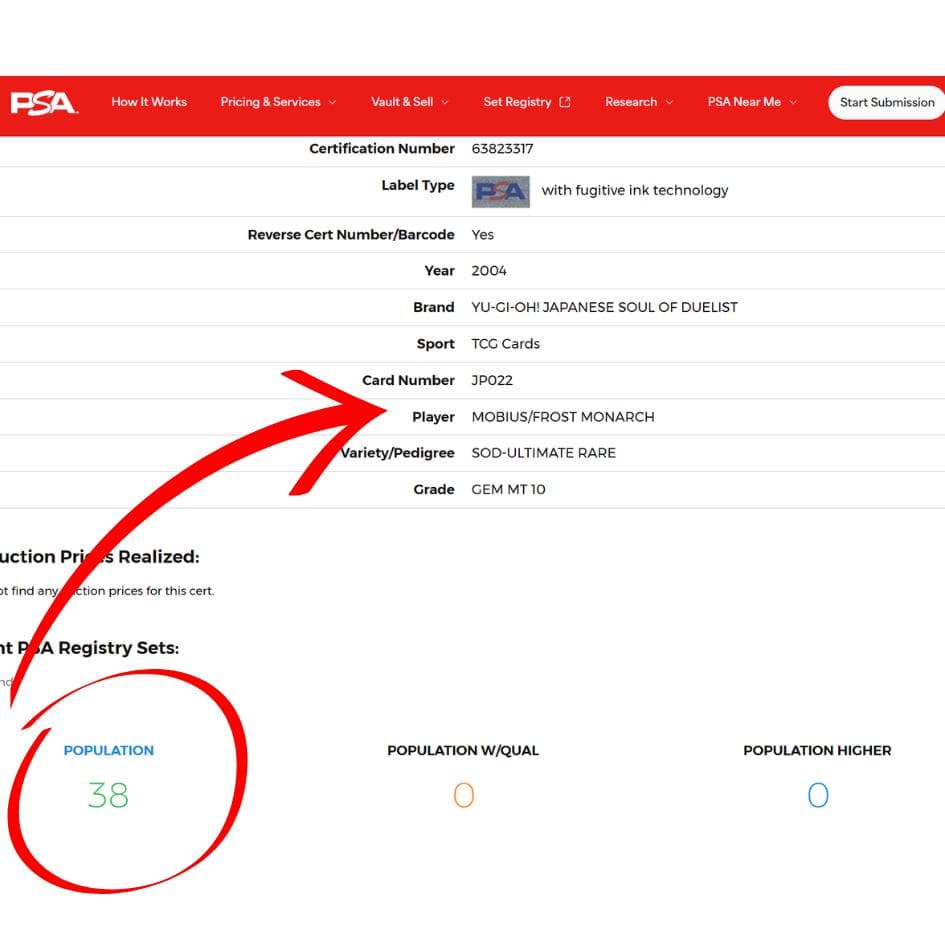Expand the Pricing & Services menu
The image size is (945, 945).
(278, 102)
